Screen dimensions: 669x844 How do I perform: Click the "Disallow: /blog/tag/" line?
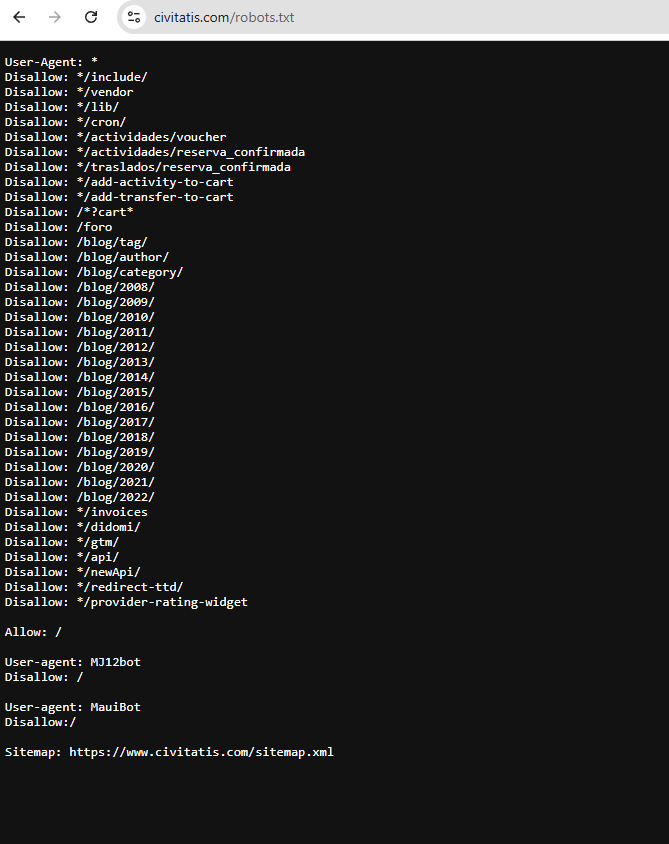pos(76,242)
